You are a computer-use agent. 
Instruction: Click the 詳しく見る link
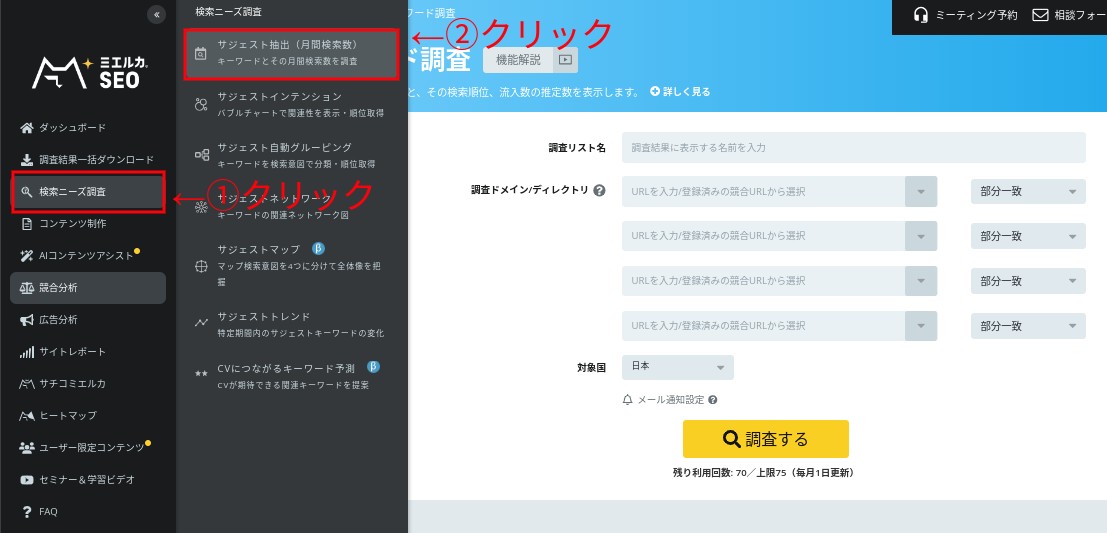(680, 92)
